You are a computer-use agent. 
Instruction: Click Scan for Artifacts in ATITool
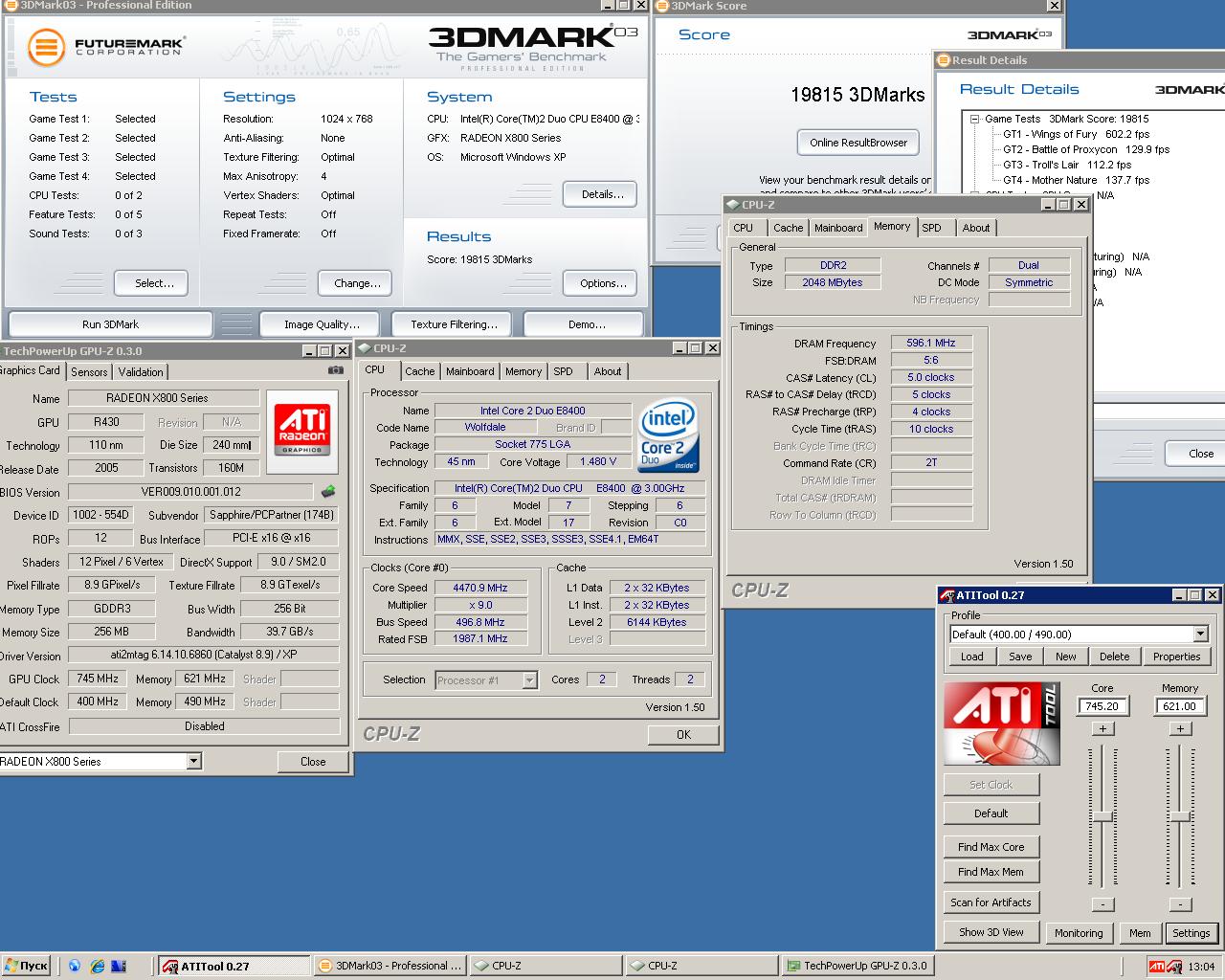(991, 902)
